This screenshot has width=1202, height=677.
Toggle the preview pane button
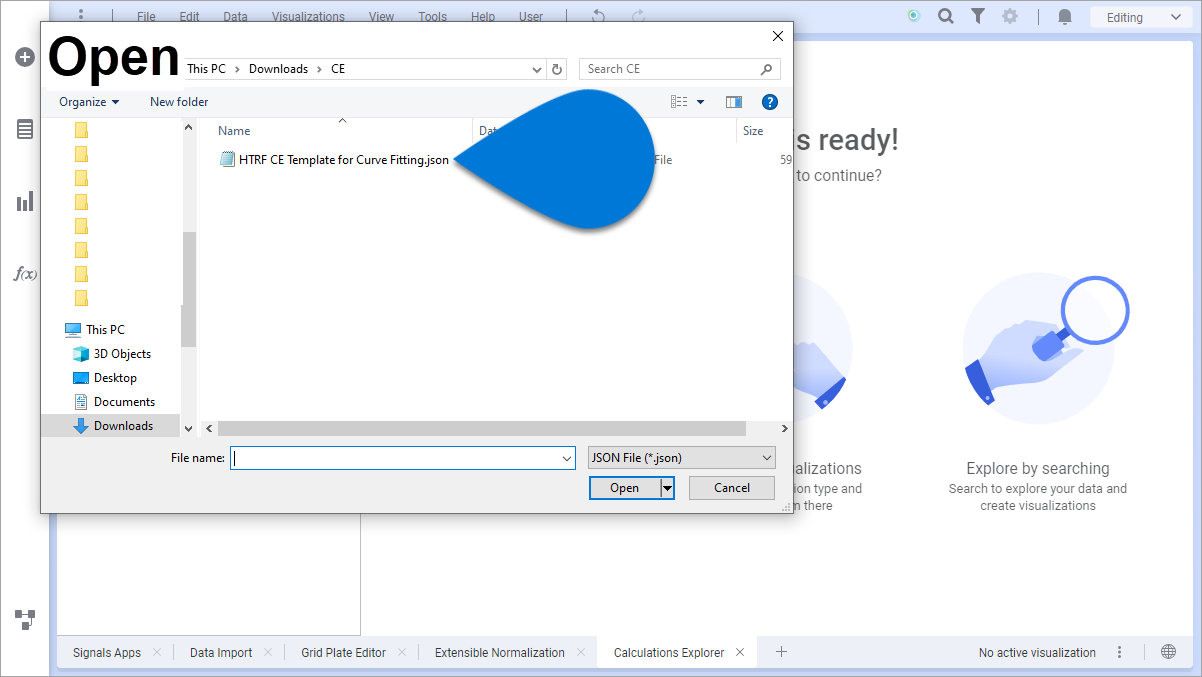(x=734, y=102)
